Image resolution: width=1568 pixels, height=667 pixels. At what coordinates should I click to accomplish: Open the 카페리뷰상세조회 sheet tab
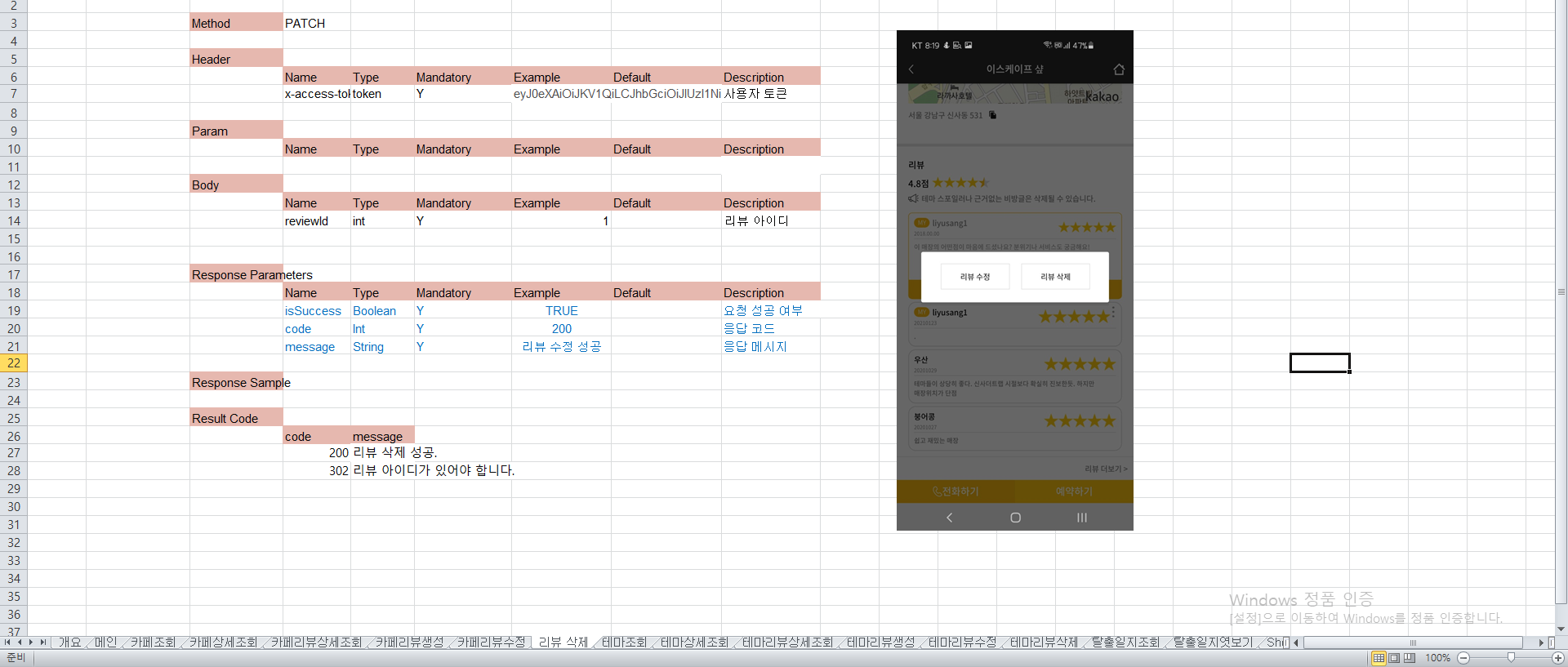click(x=316, y=643)
